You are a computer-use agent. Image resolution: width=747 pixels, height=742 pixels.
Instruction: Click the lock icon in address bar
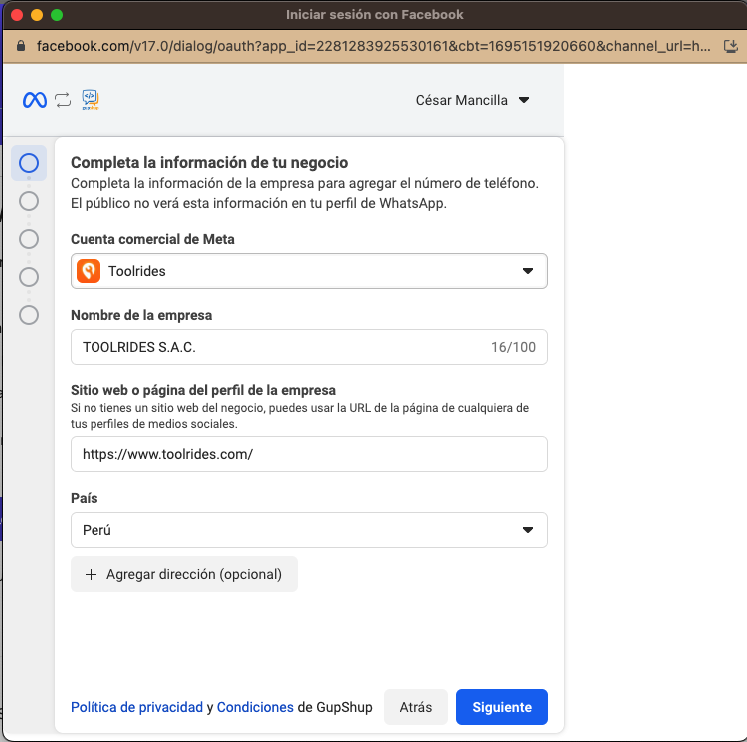[x=20, y=46]
